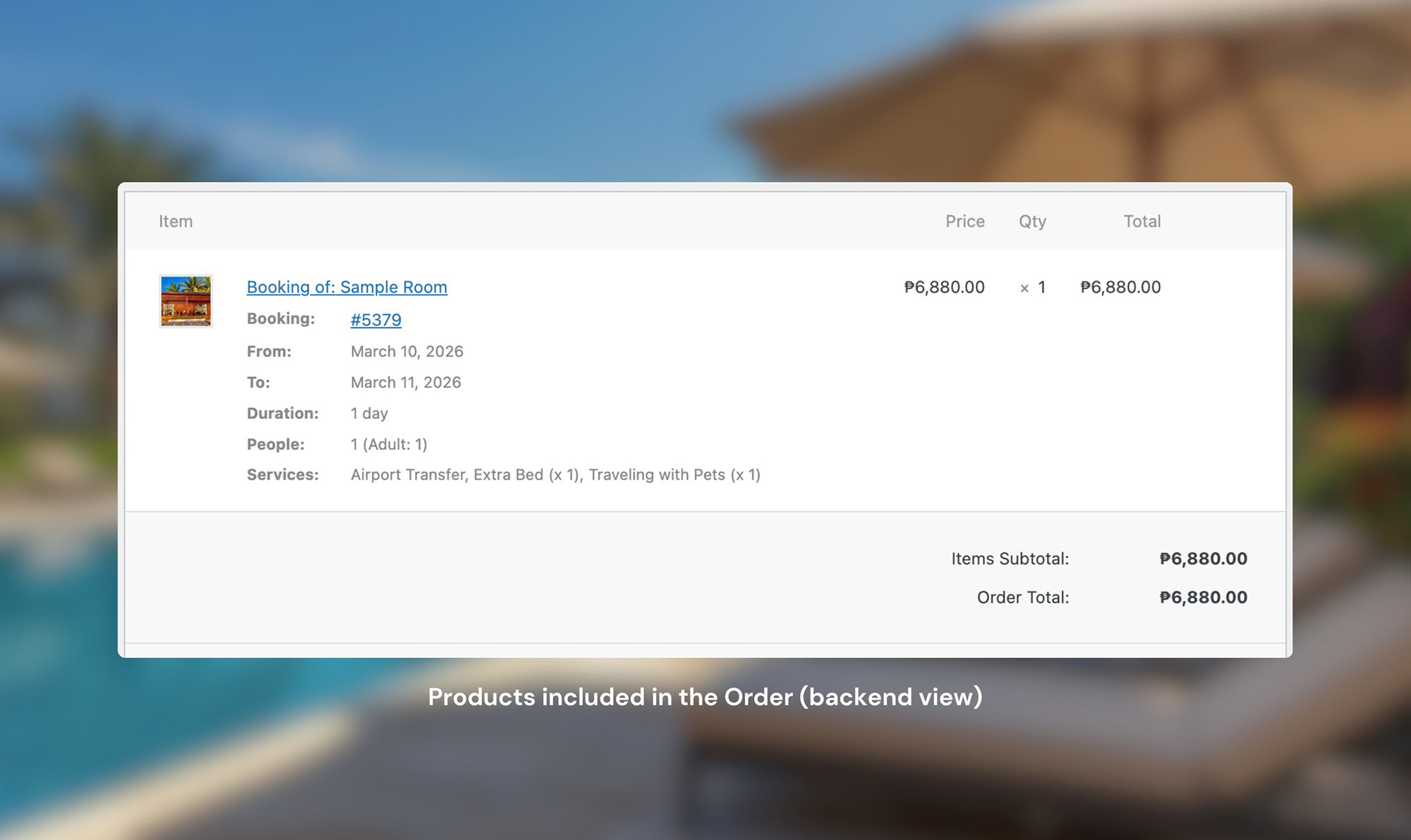Click the Item column header
The width and height of the screenshot is (1411, 840).
coord(175,221)
